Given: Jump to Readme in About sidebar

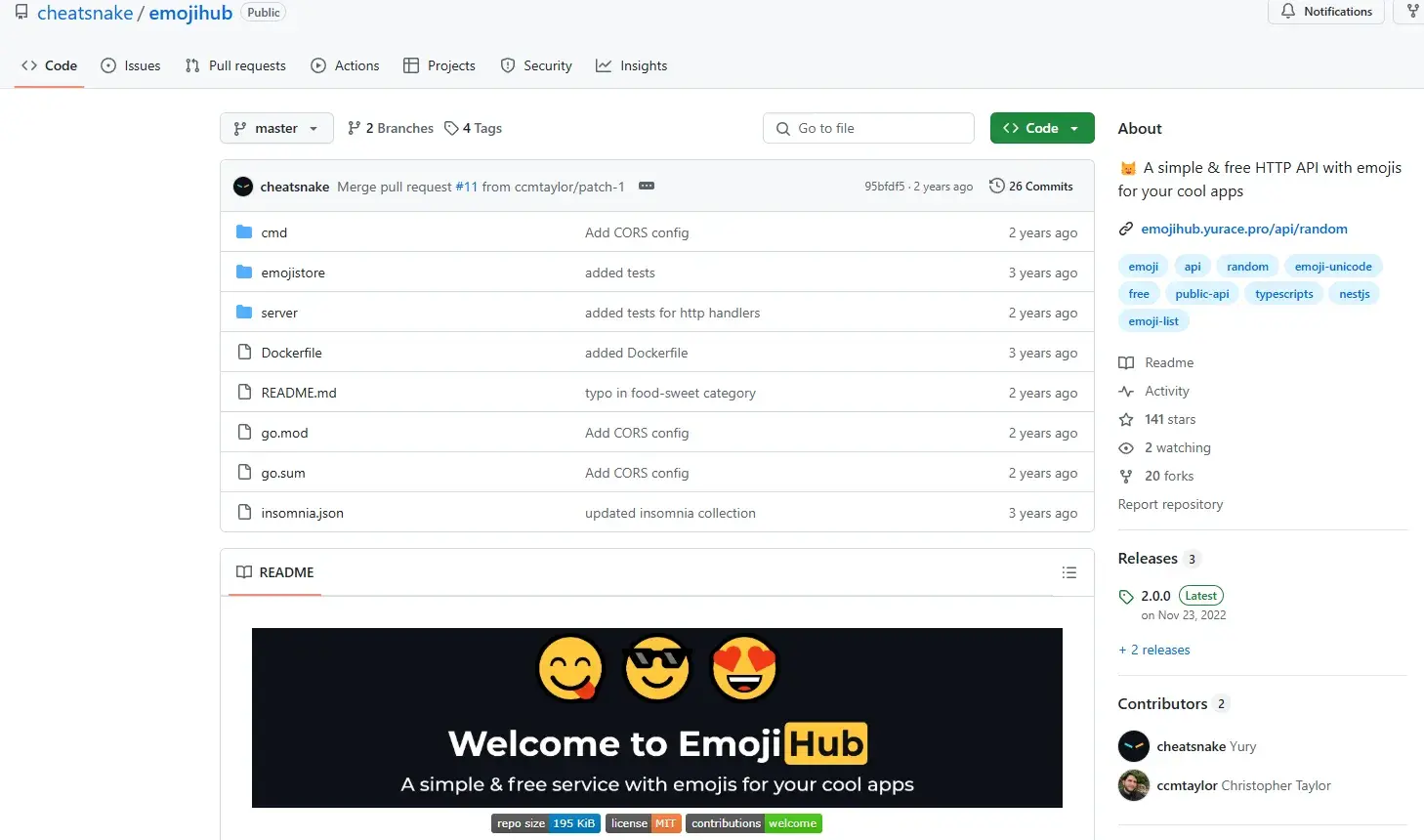Looking at the screenshot, I should click(x=1156, y=362).
